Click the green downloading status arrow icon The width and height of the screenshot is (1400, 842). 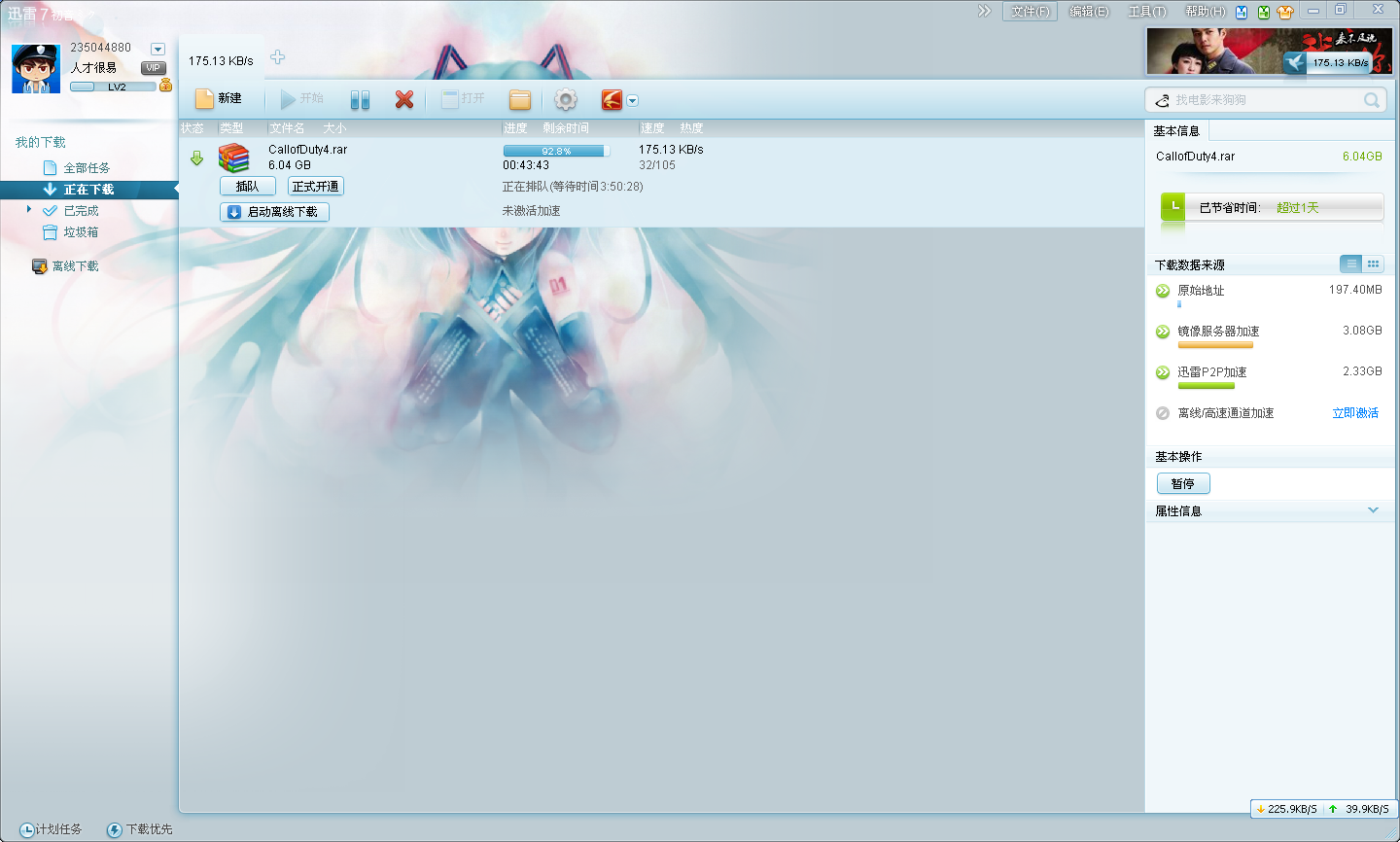(x=196, y=158)
